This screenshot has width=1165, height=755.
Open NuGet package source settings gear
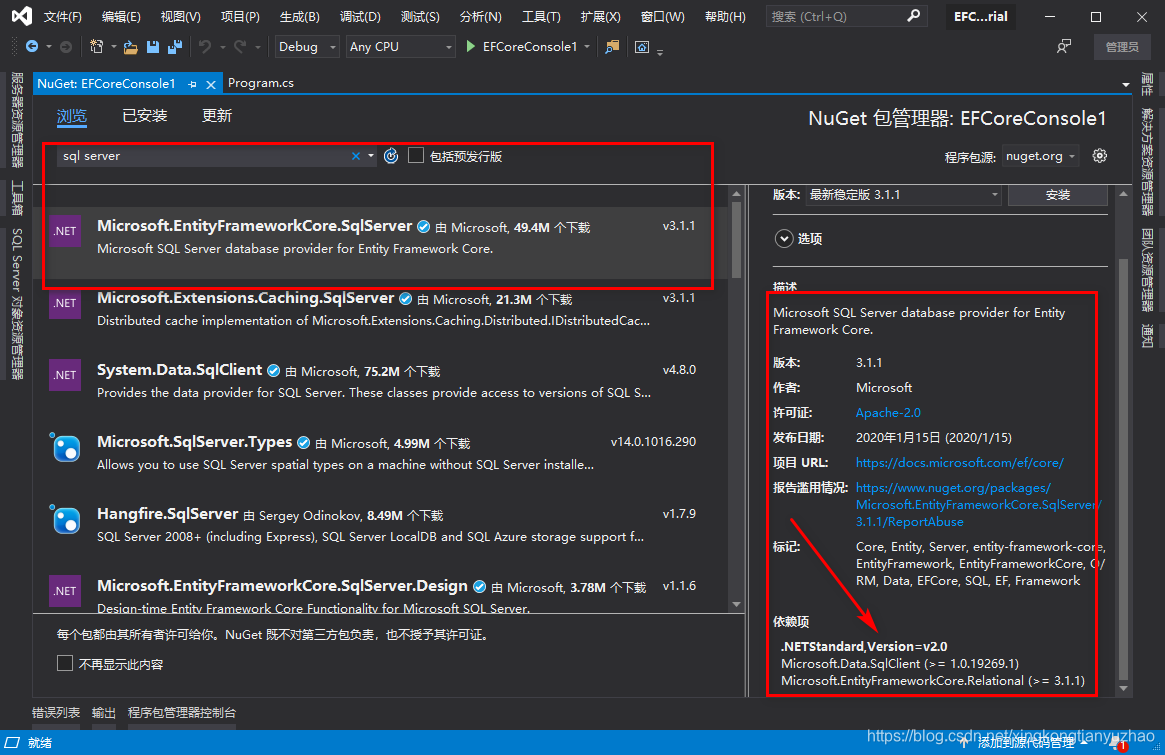tap(1100, 156)
